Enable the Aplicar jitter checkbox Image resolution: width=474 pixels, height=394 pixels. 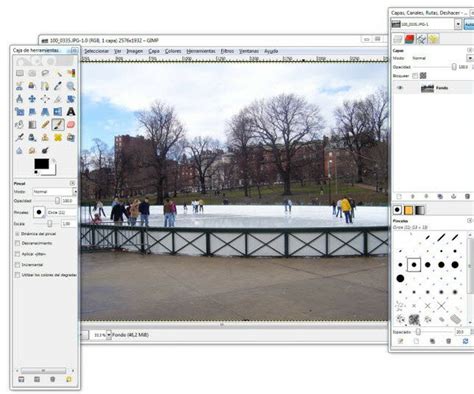pyautogui.click(x=17, y=254)
